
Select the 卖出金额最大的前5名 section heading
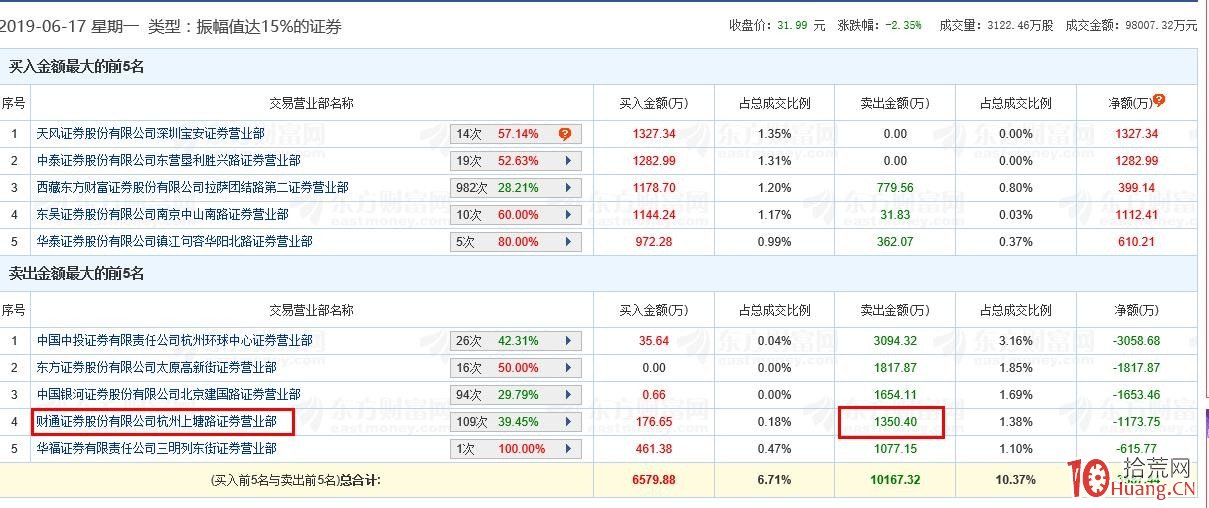(x=77, y=274)
